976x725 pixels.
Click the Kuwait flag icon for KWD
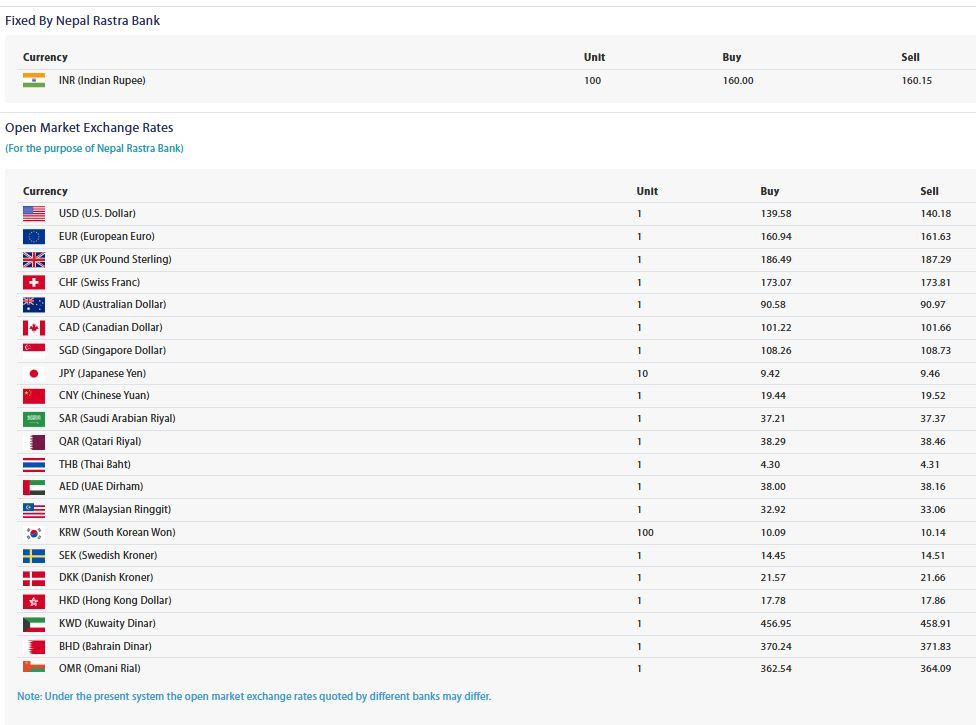(34, 624)
